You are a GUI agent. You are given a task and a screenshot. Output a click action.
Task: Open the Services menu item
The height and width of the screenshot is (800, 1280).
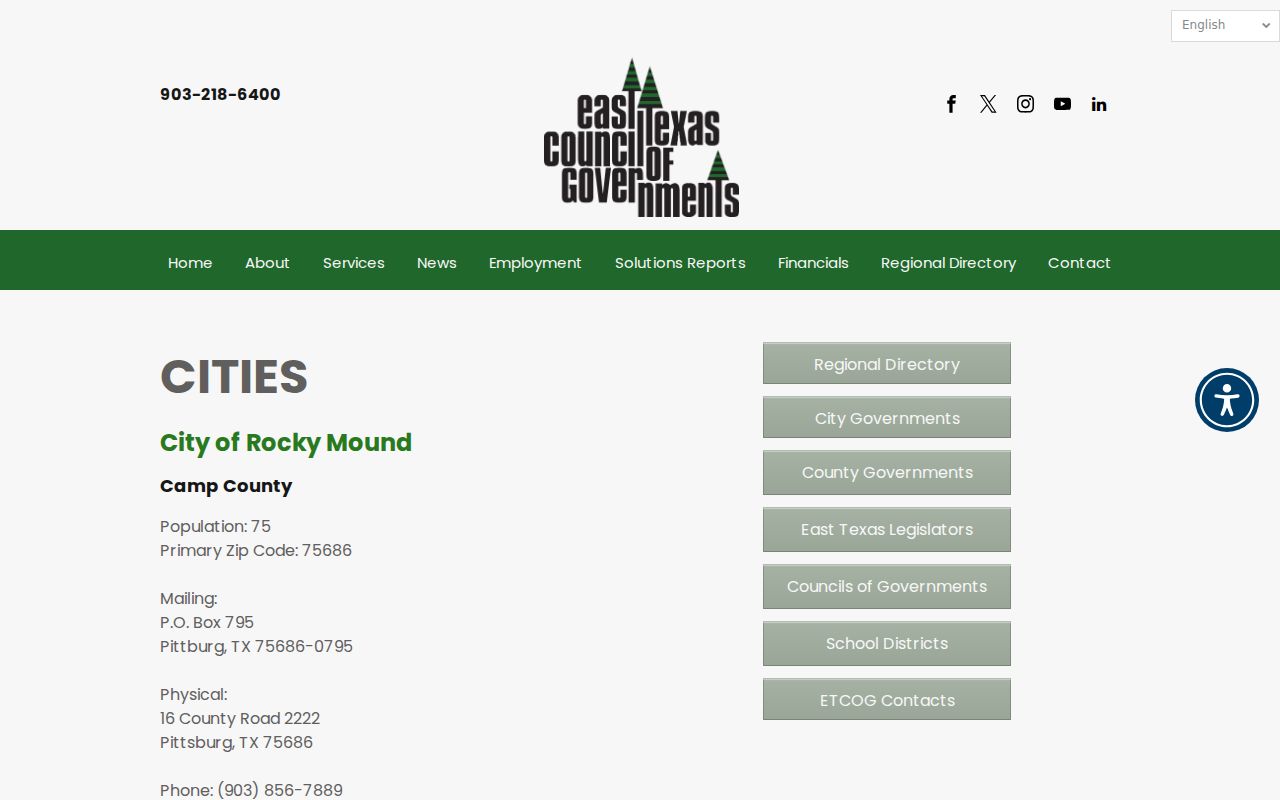[353, 263]
